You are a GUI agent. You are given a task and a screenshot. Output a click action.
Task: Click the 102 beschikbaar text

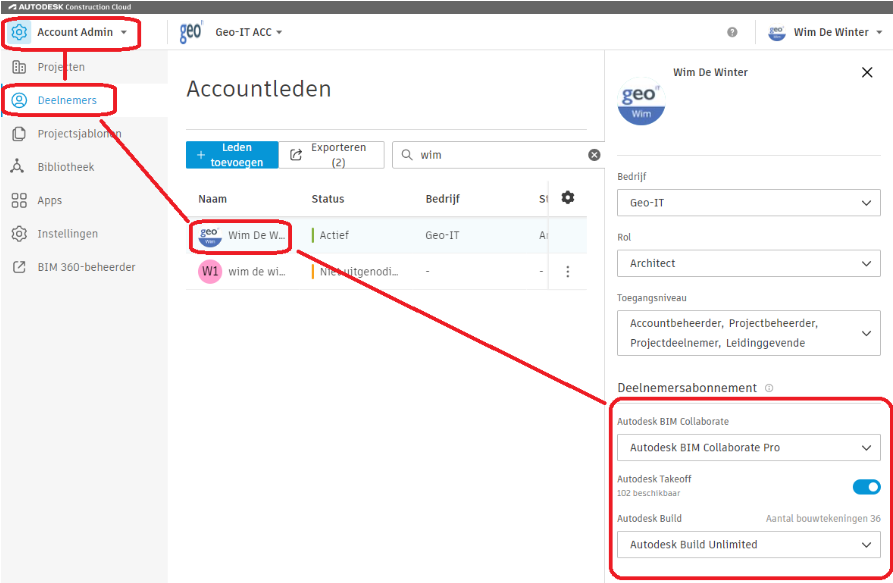(x=648, y=493)
